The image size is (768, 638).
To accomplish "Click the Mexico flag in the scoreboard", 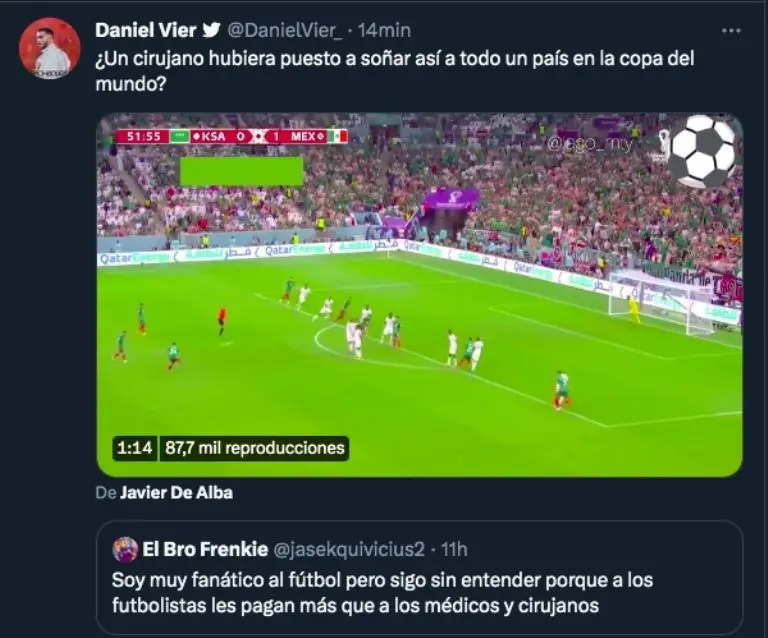I will tap(337, 136).
